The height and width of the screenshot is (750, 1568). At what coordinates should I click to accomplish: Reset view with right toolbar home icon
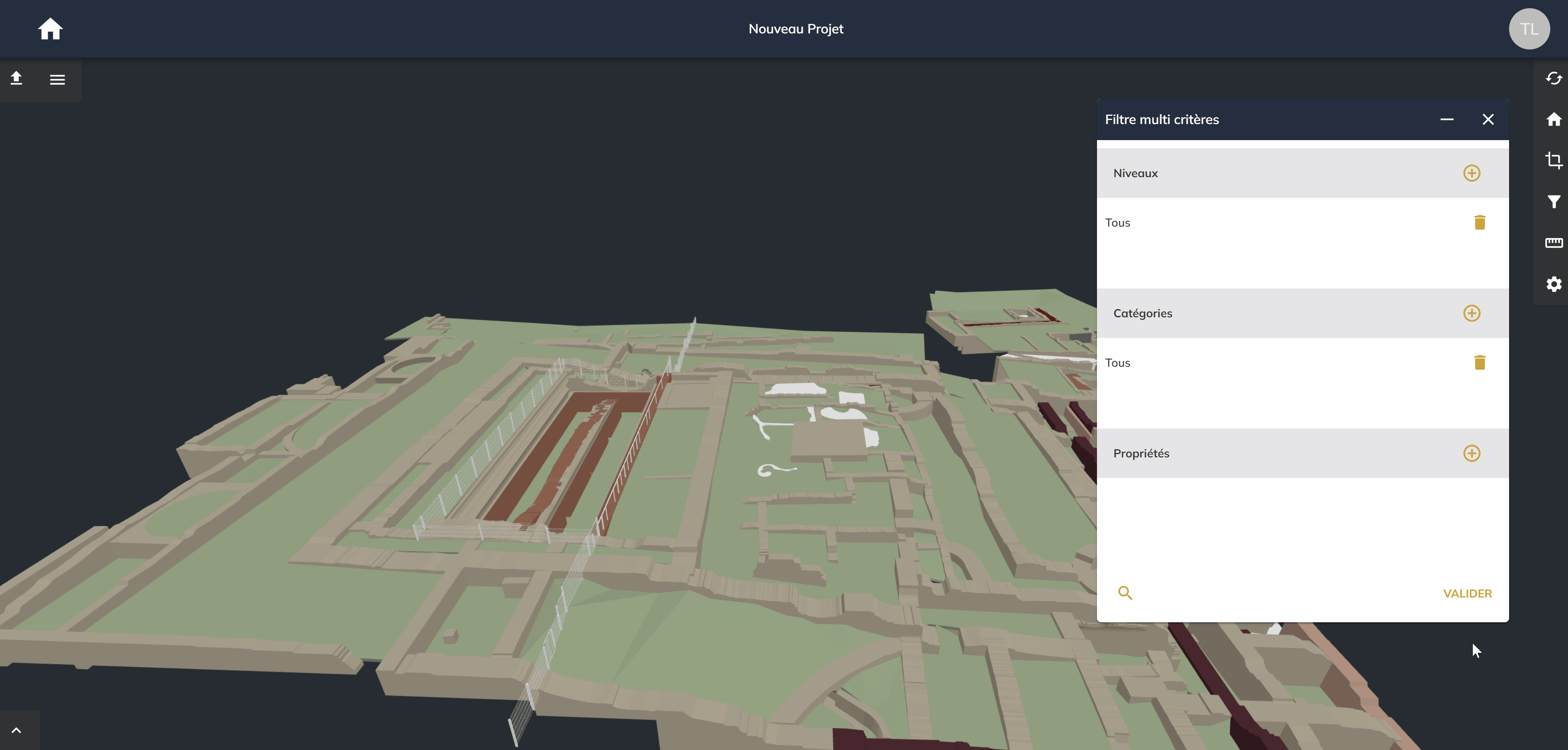[1554, 120]
